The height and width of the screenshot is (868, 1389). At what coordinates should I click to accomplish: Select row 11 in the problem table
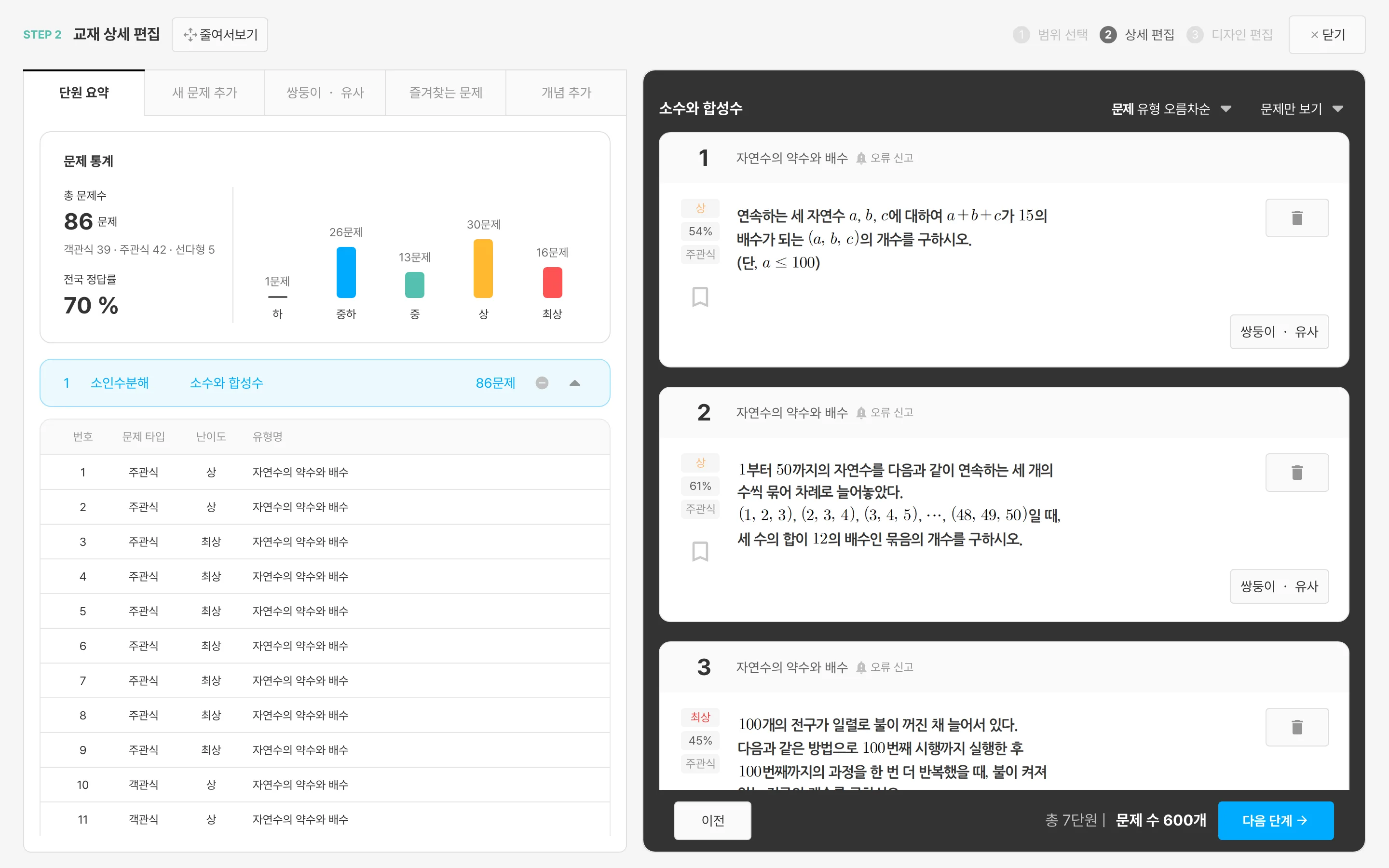coord(325,819)
